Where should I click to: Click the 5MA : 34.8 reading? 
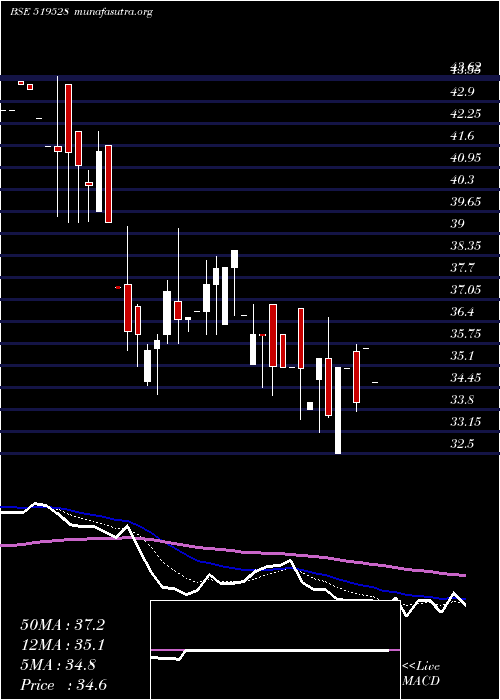click(x=58, y=665)
